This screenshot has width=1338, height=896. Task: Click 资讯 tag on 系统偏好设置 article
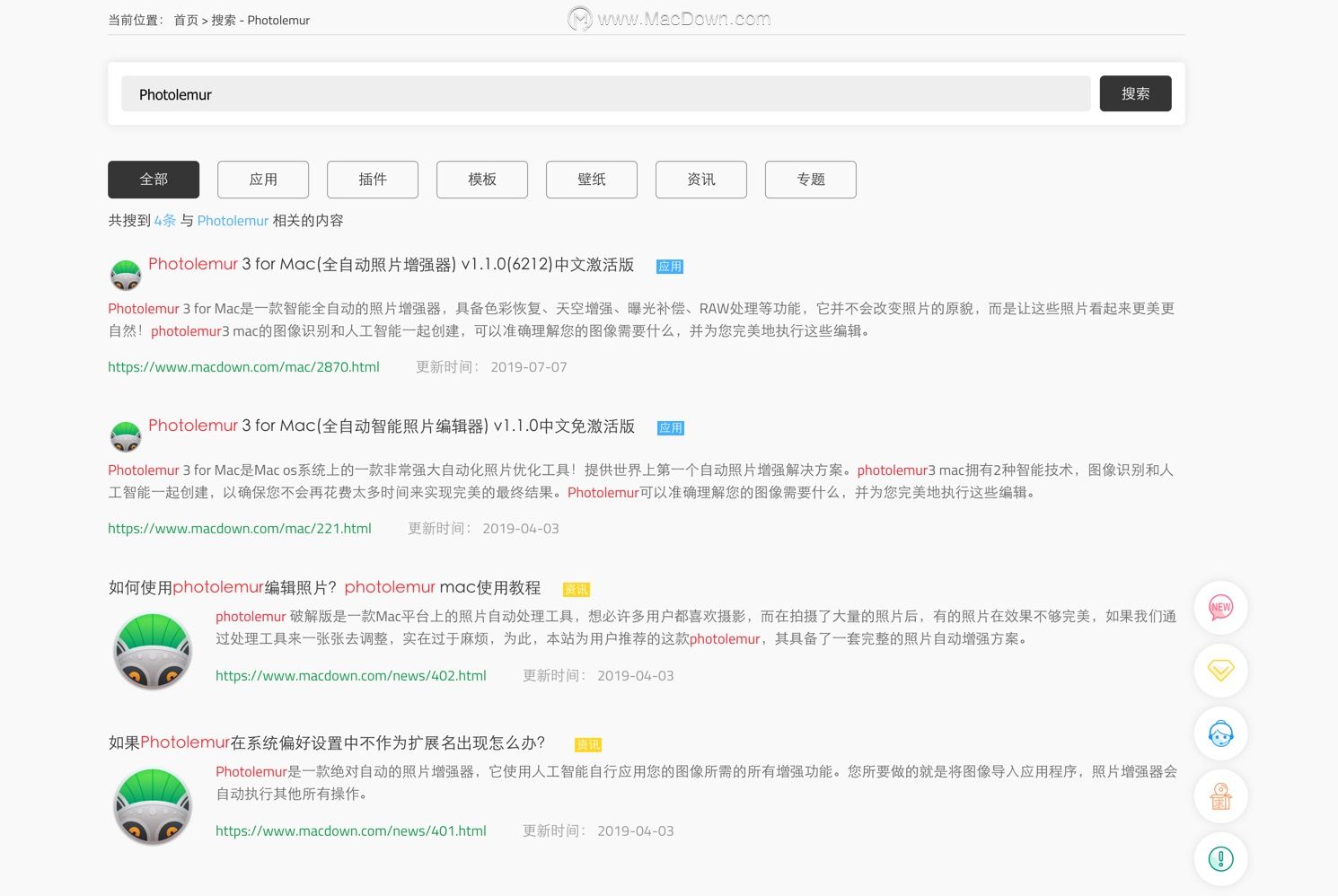(588, 745)
